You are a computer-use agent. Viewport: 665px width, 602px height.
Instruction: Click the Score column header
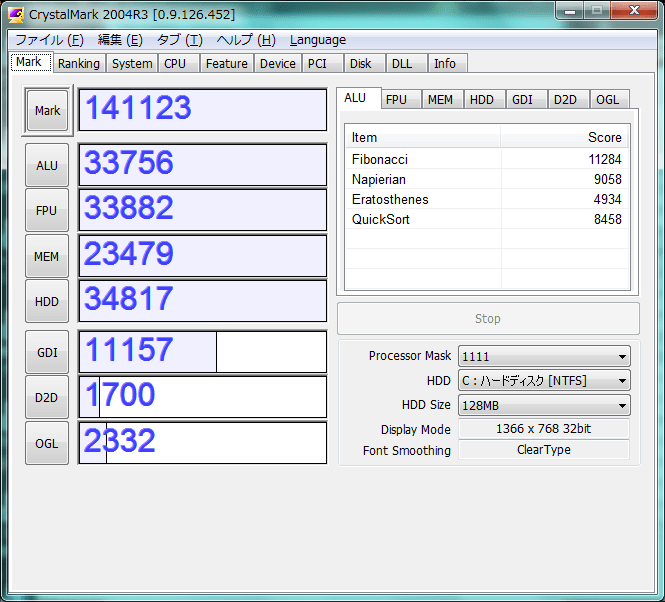click(564, 137)
